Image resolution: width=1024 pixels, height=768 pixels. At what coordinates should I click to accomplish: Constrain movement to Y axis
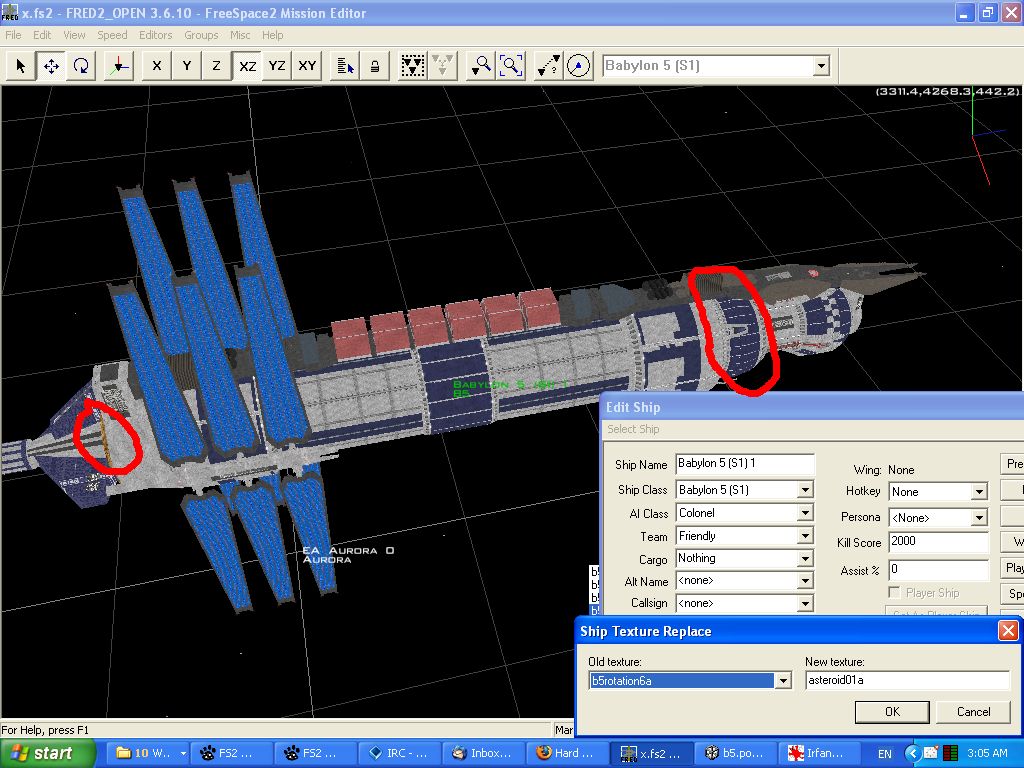tap(187, 66)
